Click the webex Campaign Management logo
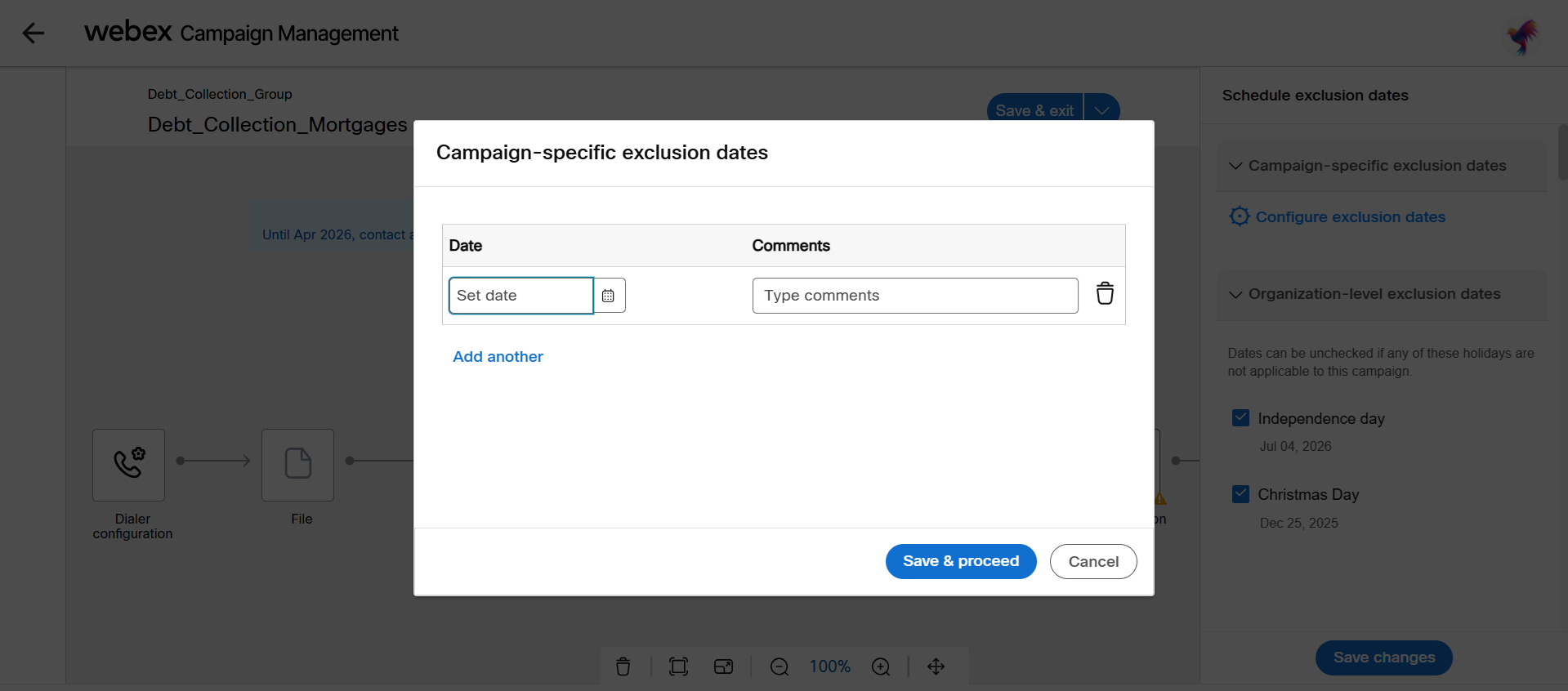Image resolution: width=1568 pixels, height=691 pixels. coord(241,33)
